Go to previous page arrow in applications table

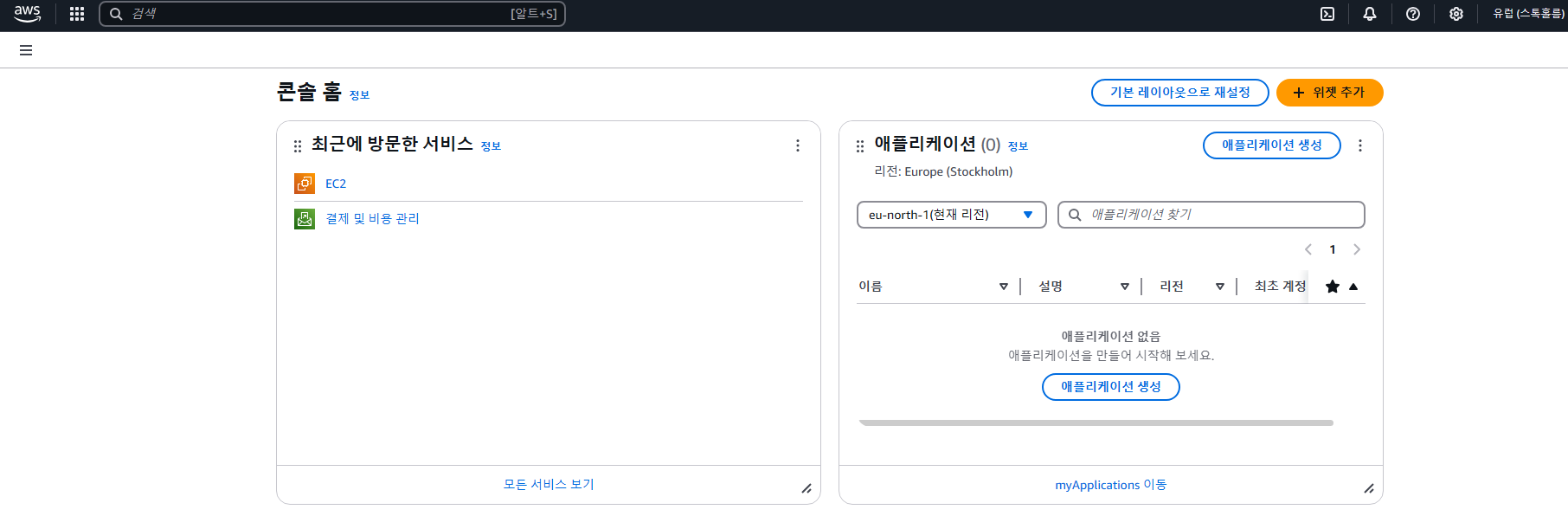pos(1308,249)
